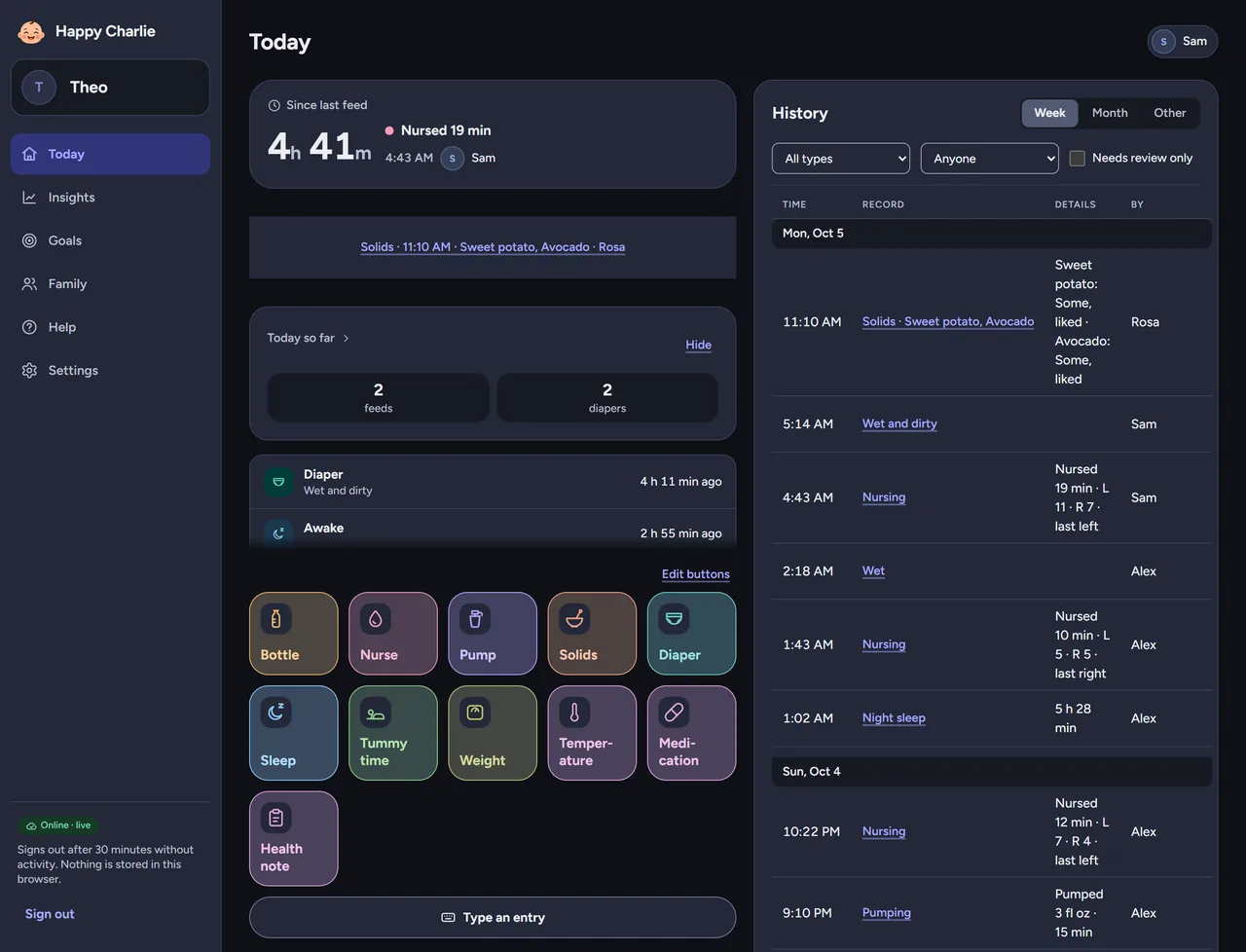This screenshot has width=1246, height=952.
Task: Click the Type an entry button
Action: 493,918
